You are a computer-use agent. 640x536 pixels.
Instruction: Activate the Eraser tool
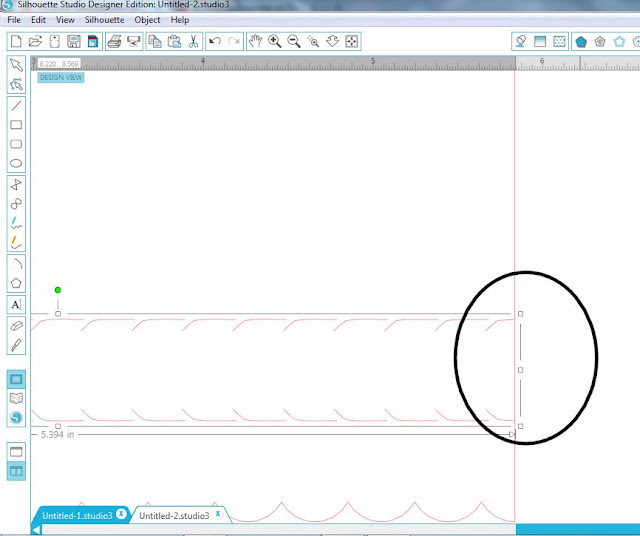tap(16, 326)
